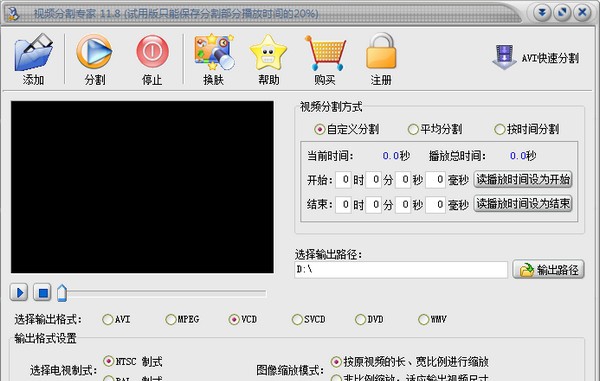
Task: Click the 结束 minutes input field
Action: click(373, 205)
